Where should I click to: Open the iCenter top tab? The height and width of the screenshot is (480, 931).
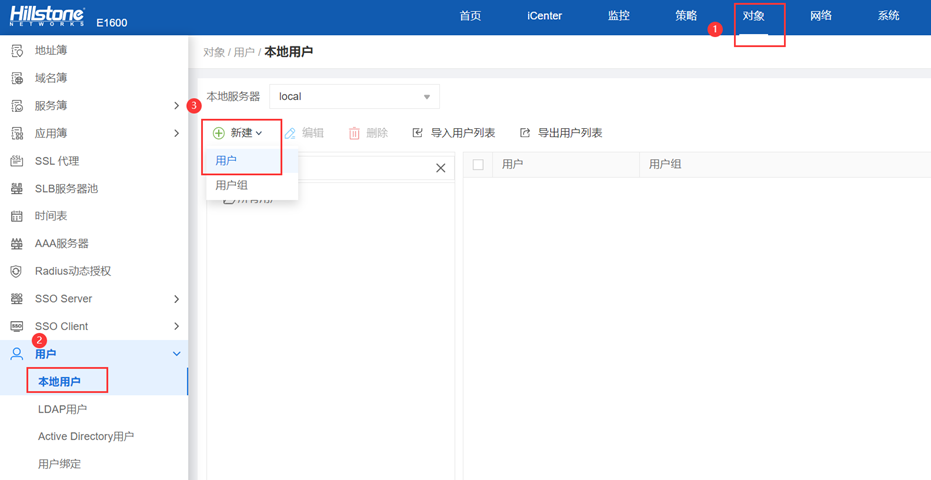pos(544,16)
